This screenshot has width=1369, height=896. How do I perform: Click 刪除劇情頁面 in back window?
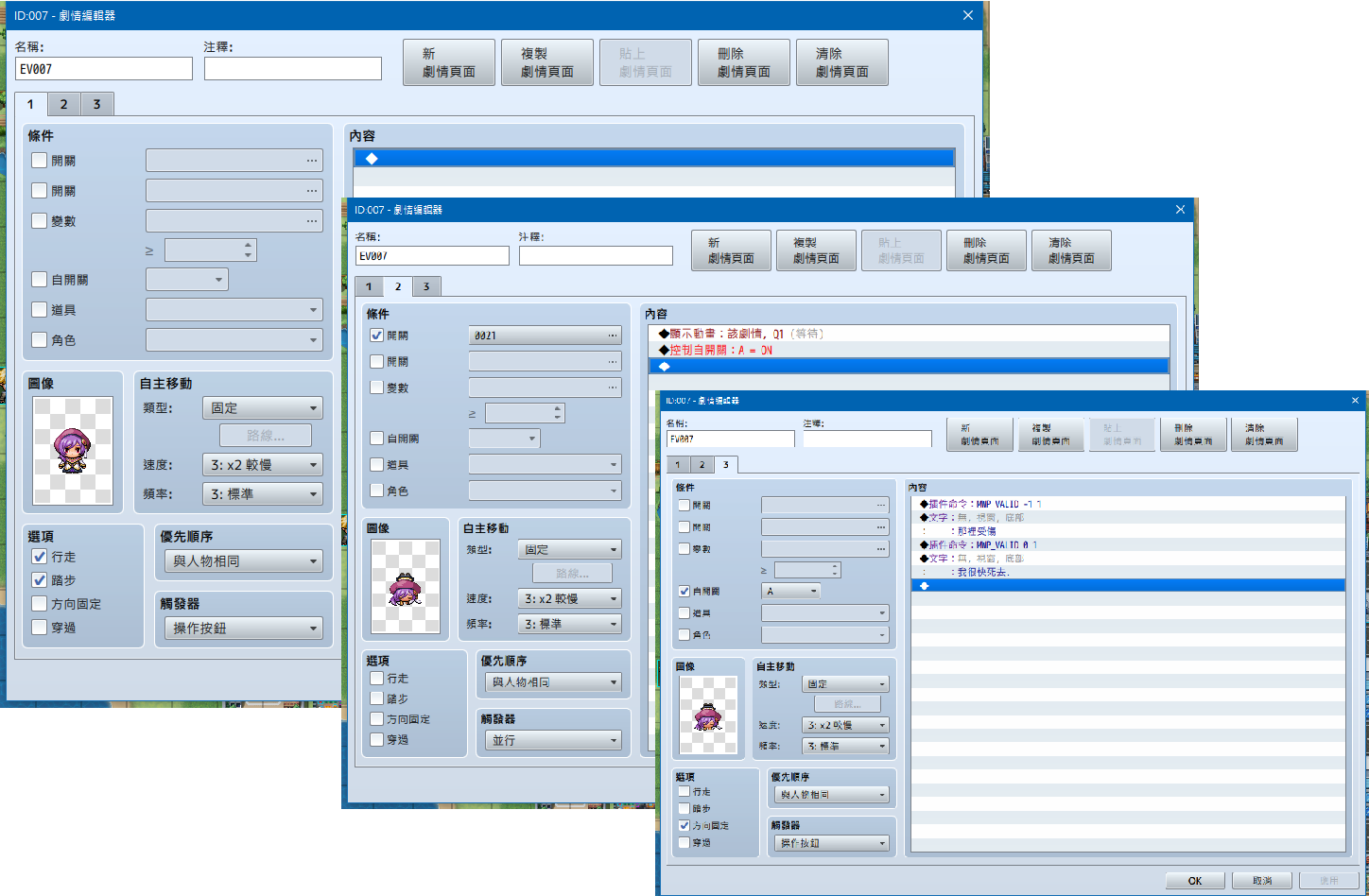point(744,62)
